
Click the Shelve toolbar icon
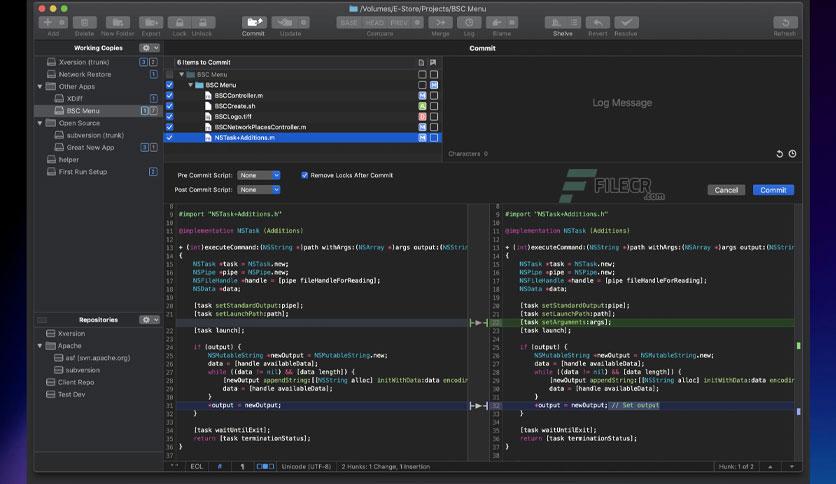562,22
